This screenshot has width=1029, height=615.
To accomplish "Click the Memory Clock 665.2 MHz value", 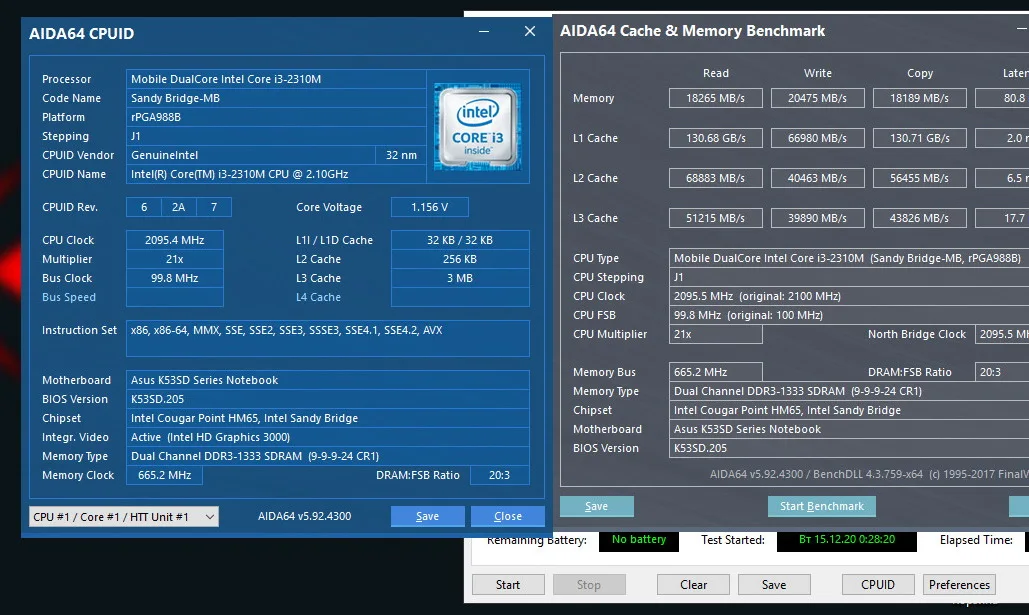I will point(165,475).
